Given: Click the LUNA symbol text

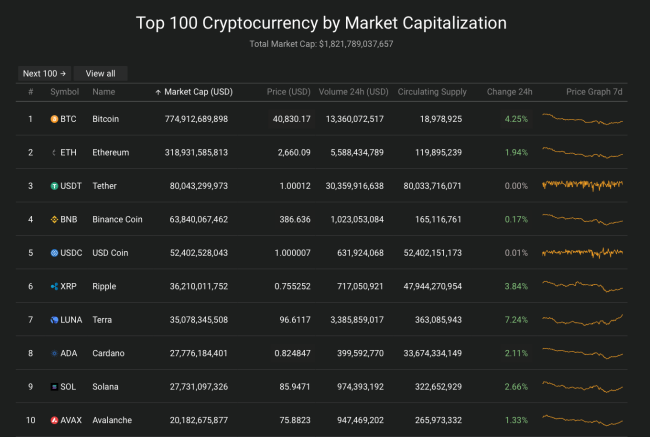Looking at the screenshot, I should (71, 320).
